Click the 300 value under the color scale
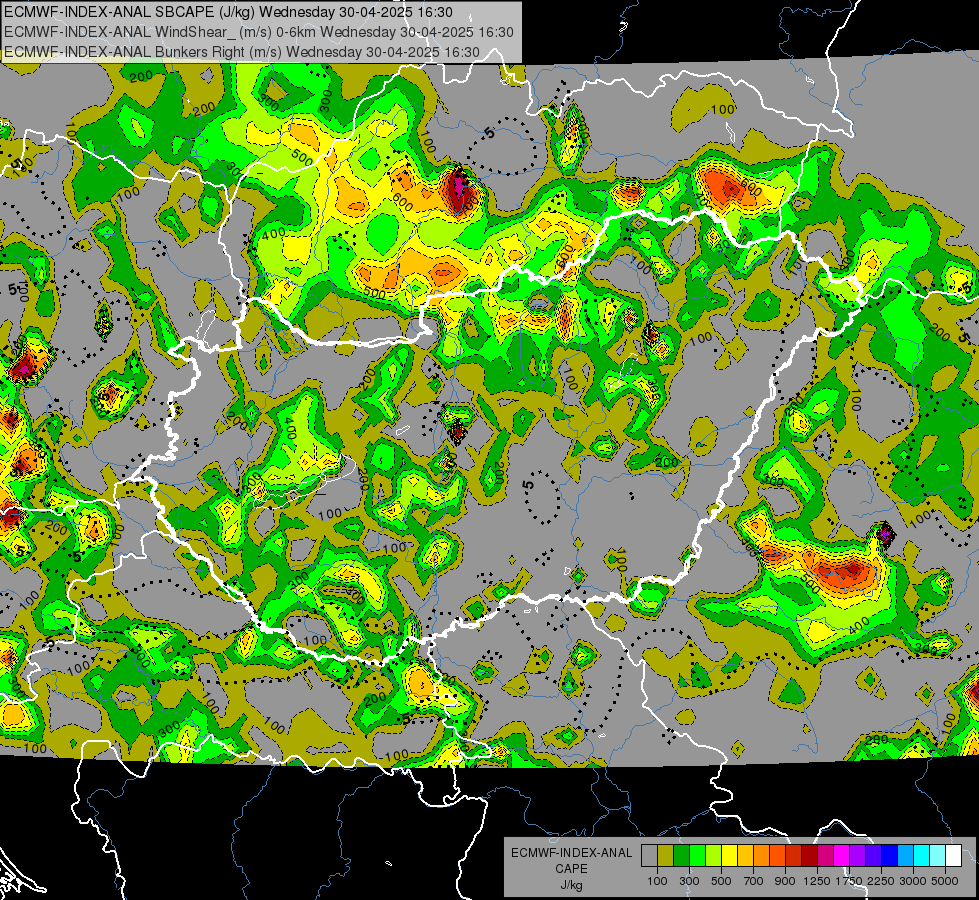Image resolution: width=979 pixels, height=900 pixels. point(689,881)
